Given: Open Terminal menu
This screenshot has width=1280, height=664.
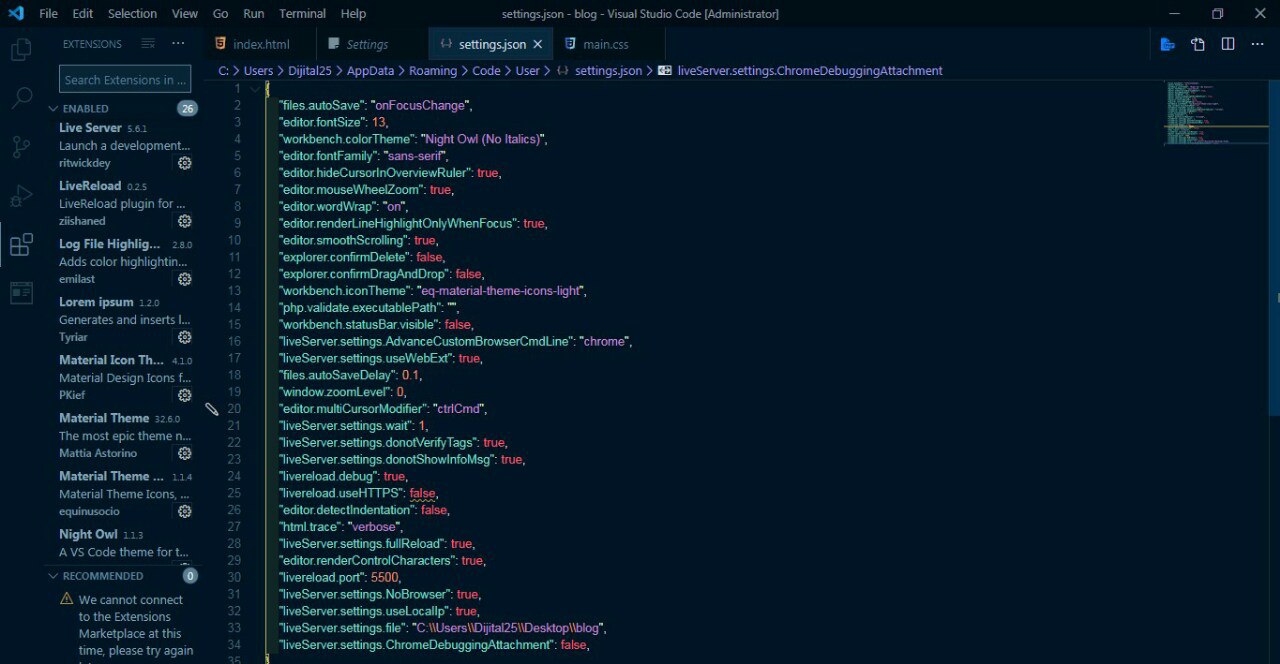Looking at the screenshot, I should pos(302,14).
